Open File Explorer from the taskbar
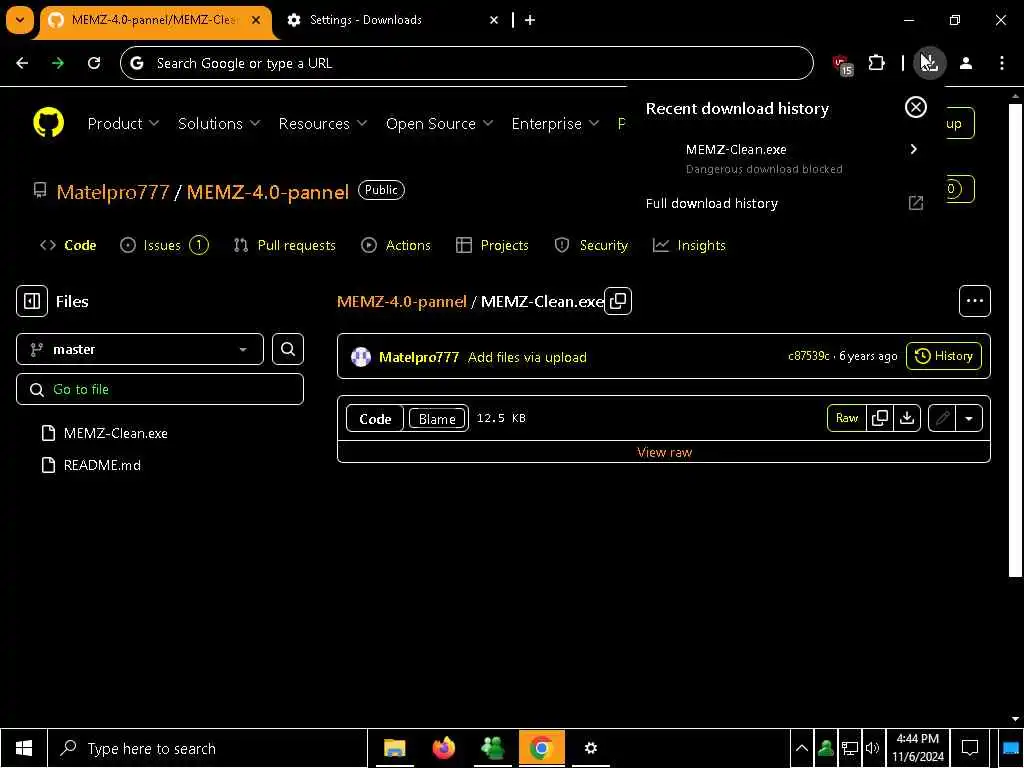This screenshot has height=768, width=1024. tap(394, 748)
